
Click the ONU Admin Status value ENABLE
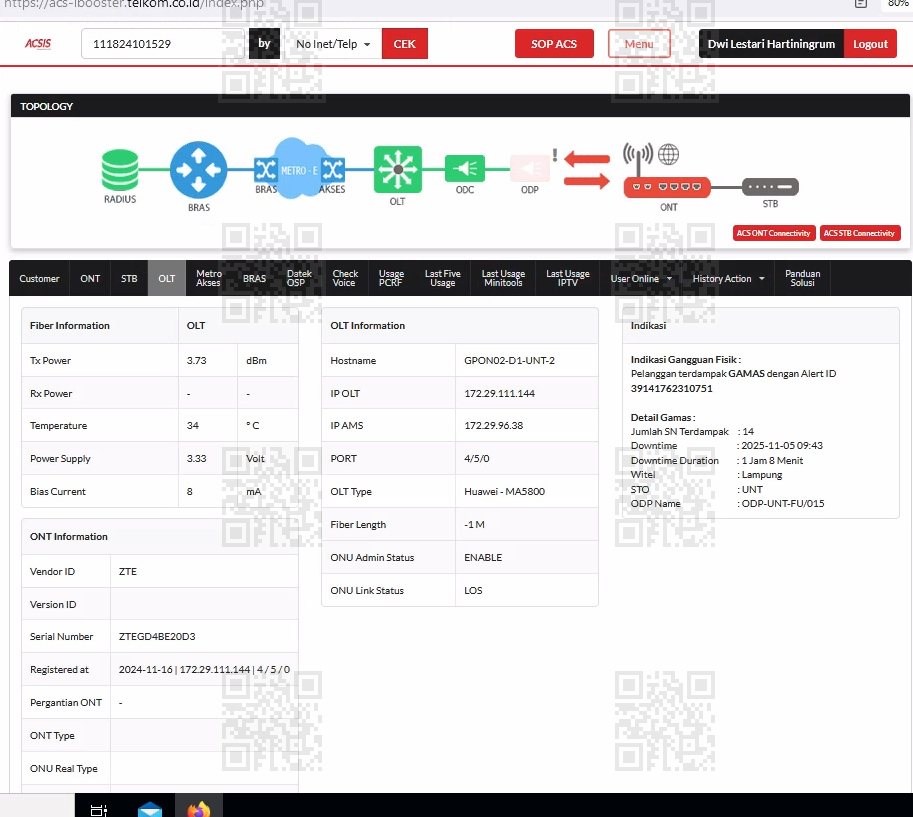(x=483, y=557)
